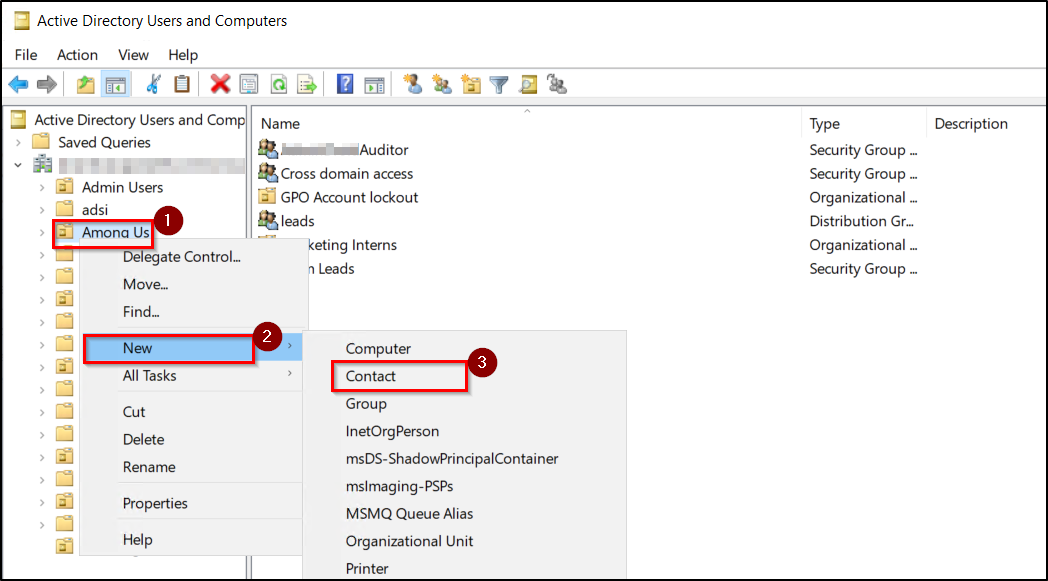Image resolution: width=1048 pixels, height=581 pixels.
Task: Collapse the adsi folder chevron
Action: [x=44, y=210]
